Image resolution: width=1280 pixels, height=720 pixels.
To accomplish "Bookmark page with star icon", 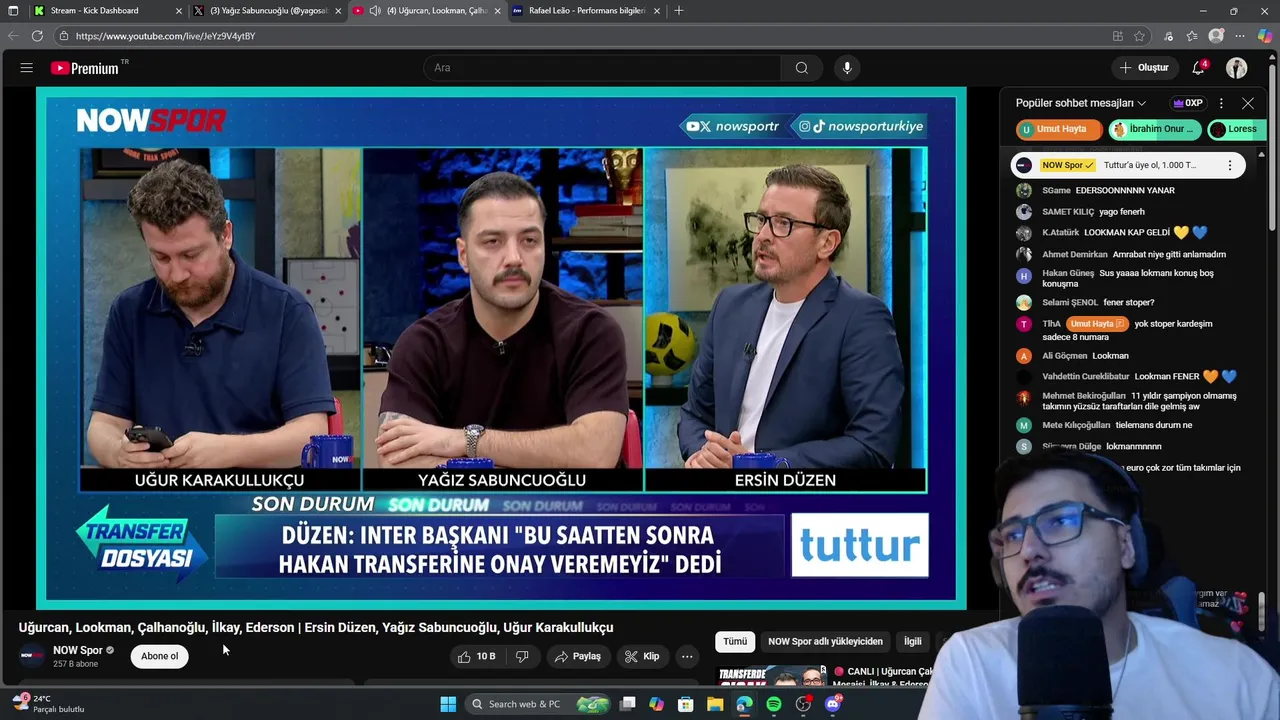I will coord(1140,36).
